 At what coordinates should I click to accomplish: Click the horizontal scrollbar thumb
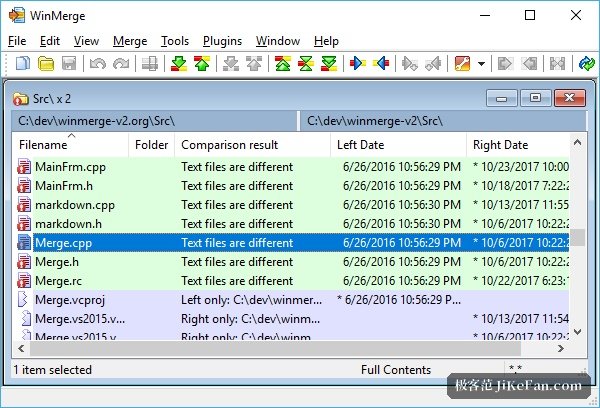[275, 348]
